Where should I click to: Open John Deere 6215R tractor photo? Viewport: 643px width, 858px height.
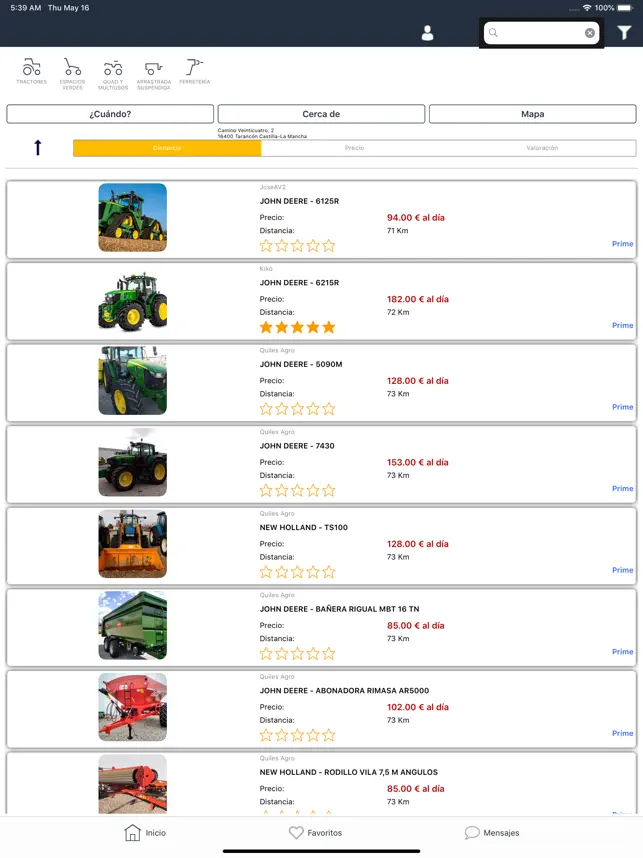point(132,299)
